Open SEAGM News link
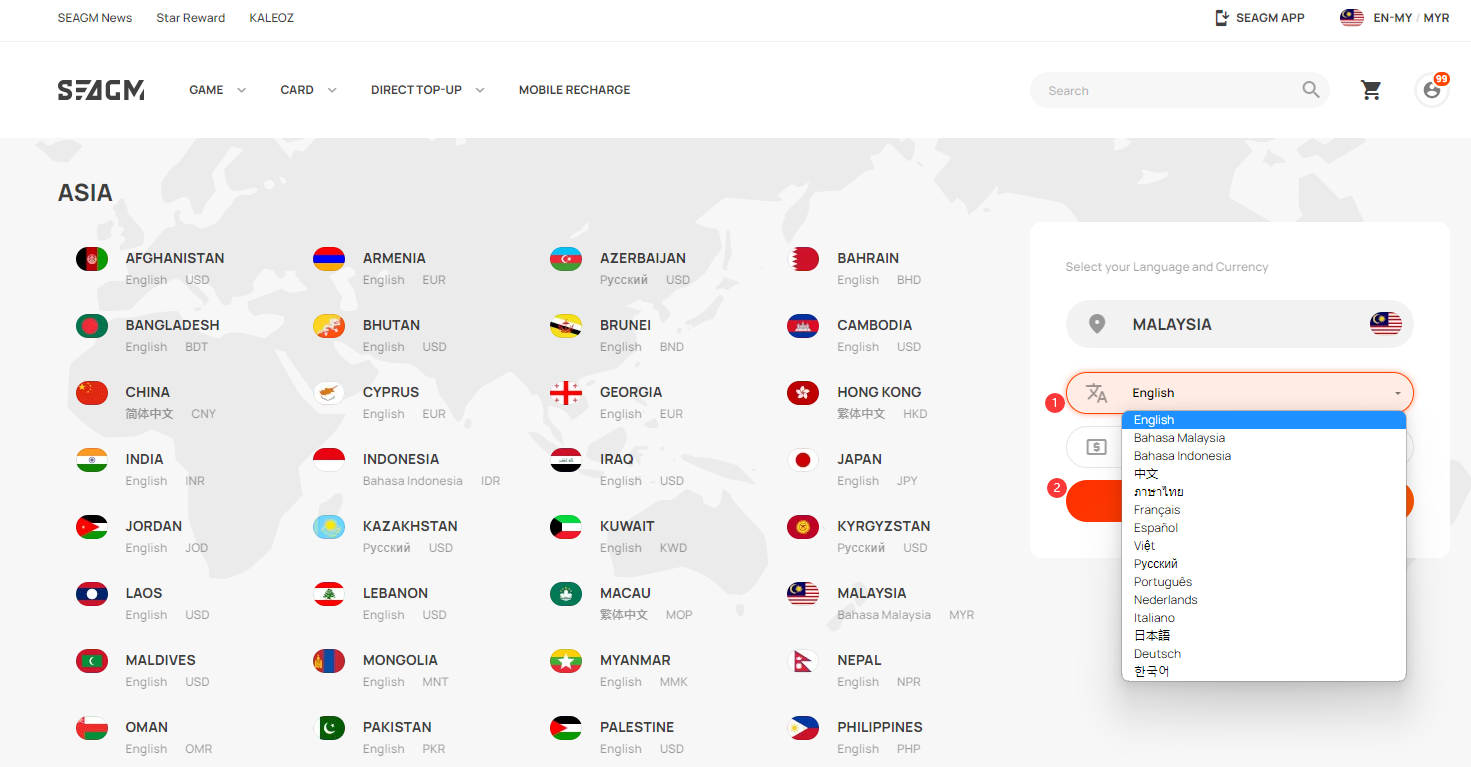The image size is (1471, 767). [x=95, y=18]
